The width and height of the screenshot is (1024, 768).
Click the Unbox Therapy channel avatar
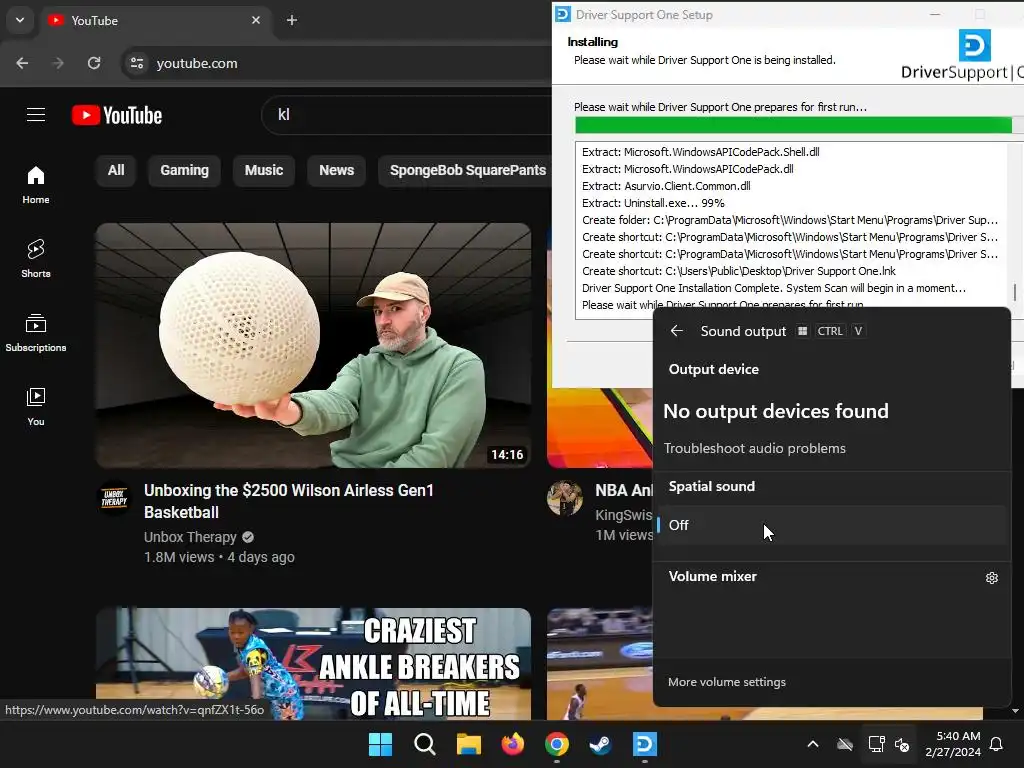click(x=114, y=498)
